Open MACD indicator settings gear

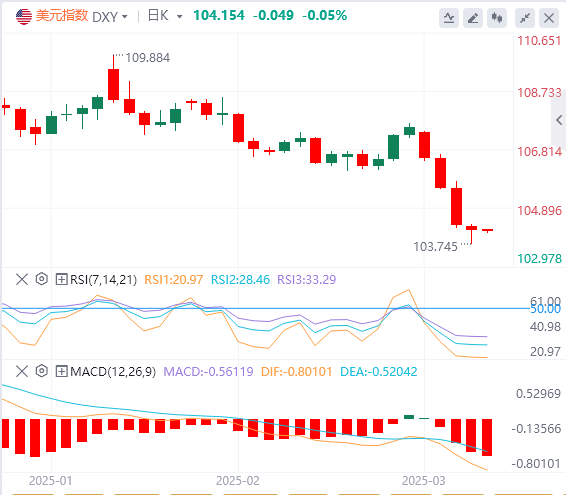42,371
